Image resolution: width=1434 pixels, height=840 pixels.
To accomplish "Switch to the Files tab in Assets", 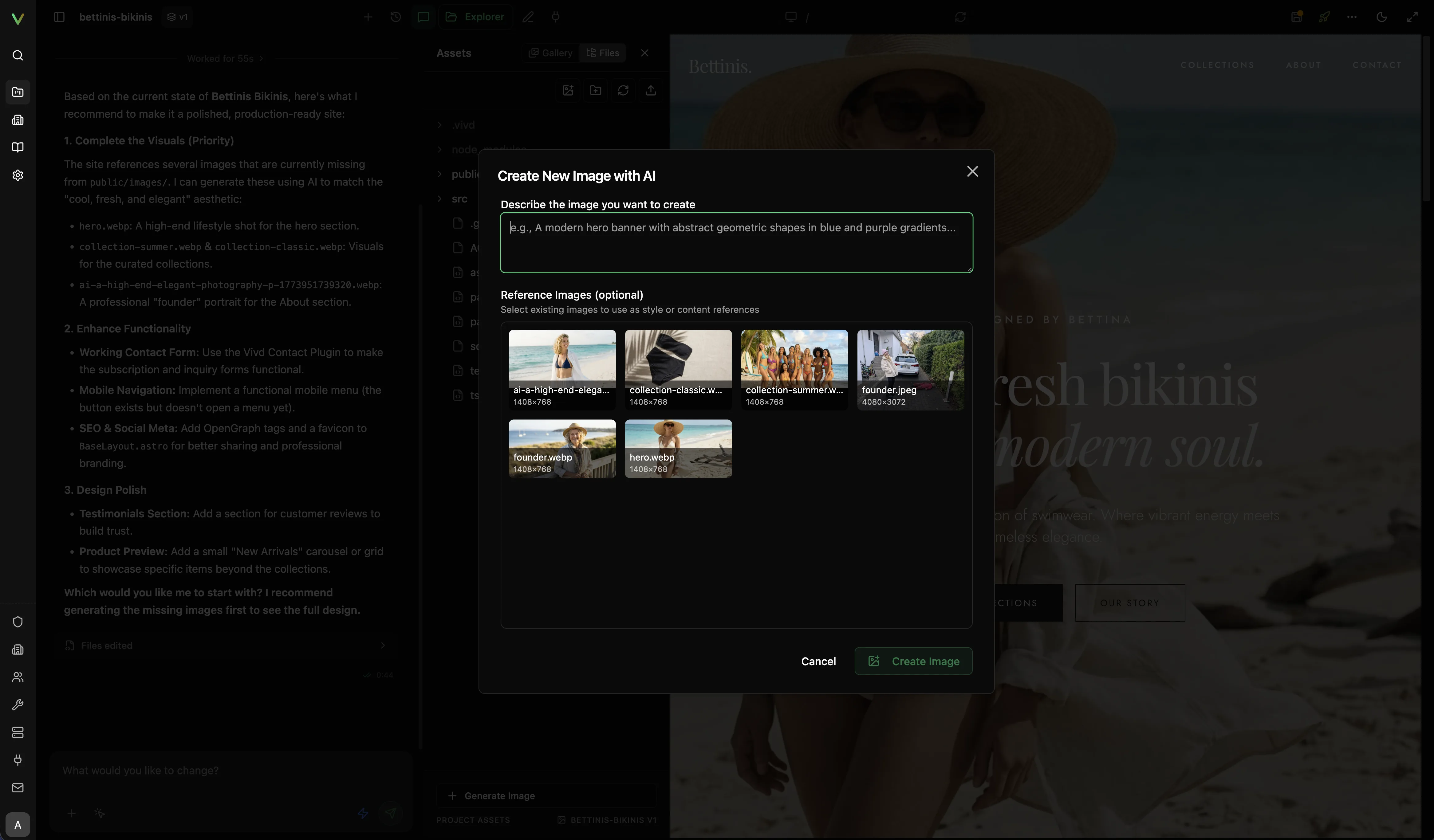I will [603, 52].
